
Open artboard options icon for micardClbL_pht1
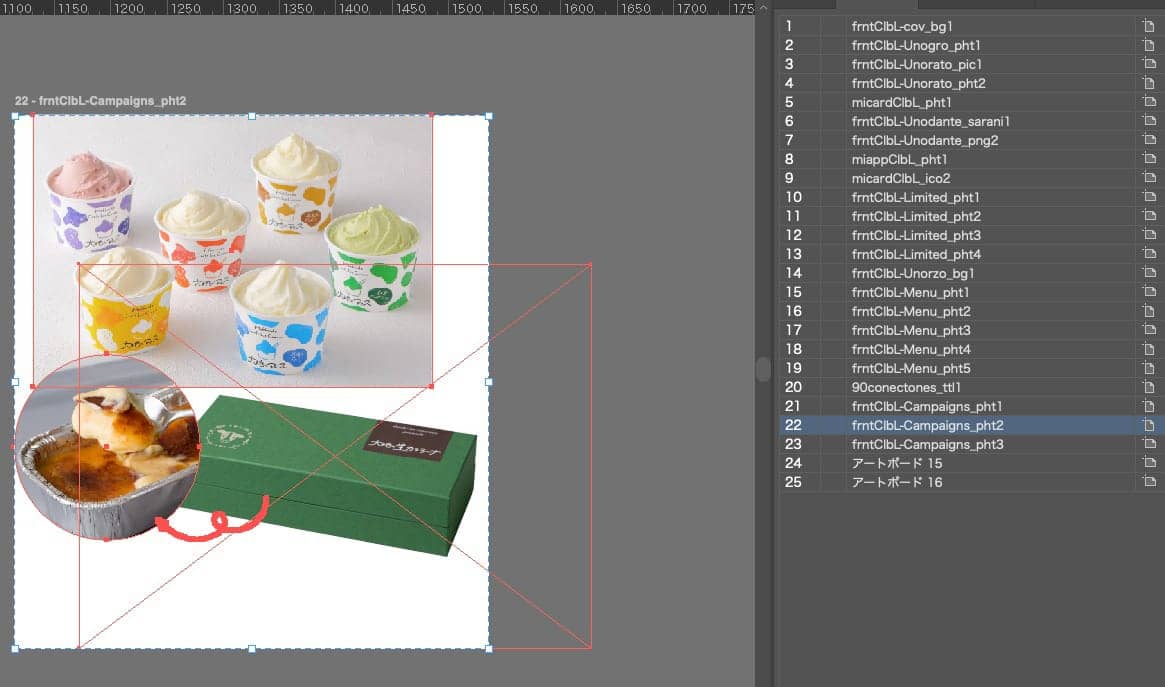[1149, 102]
